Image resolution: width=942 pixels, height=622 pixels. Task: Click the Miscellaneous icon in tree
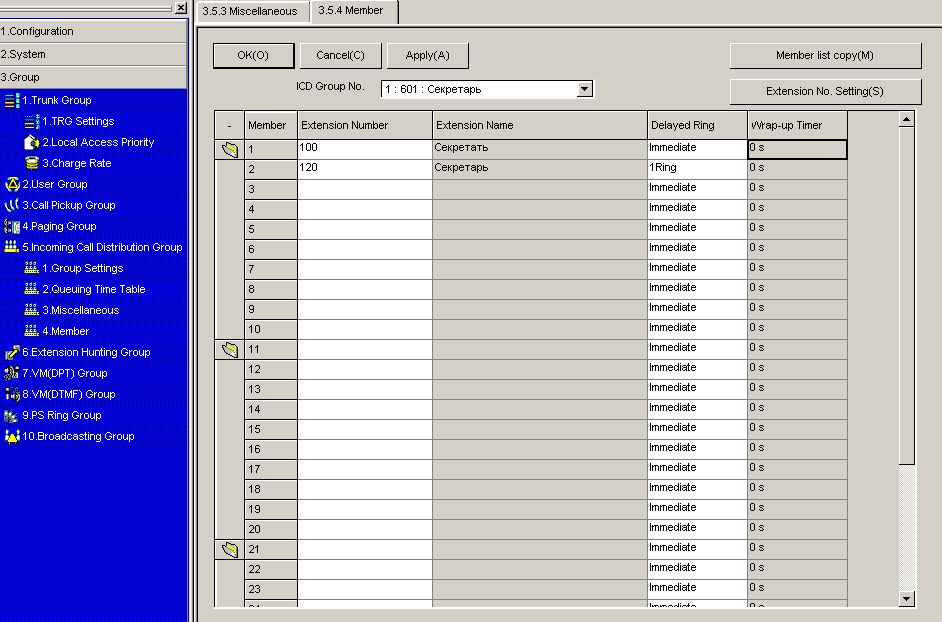[32, 310]
